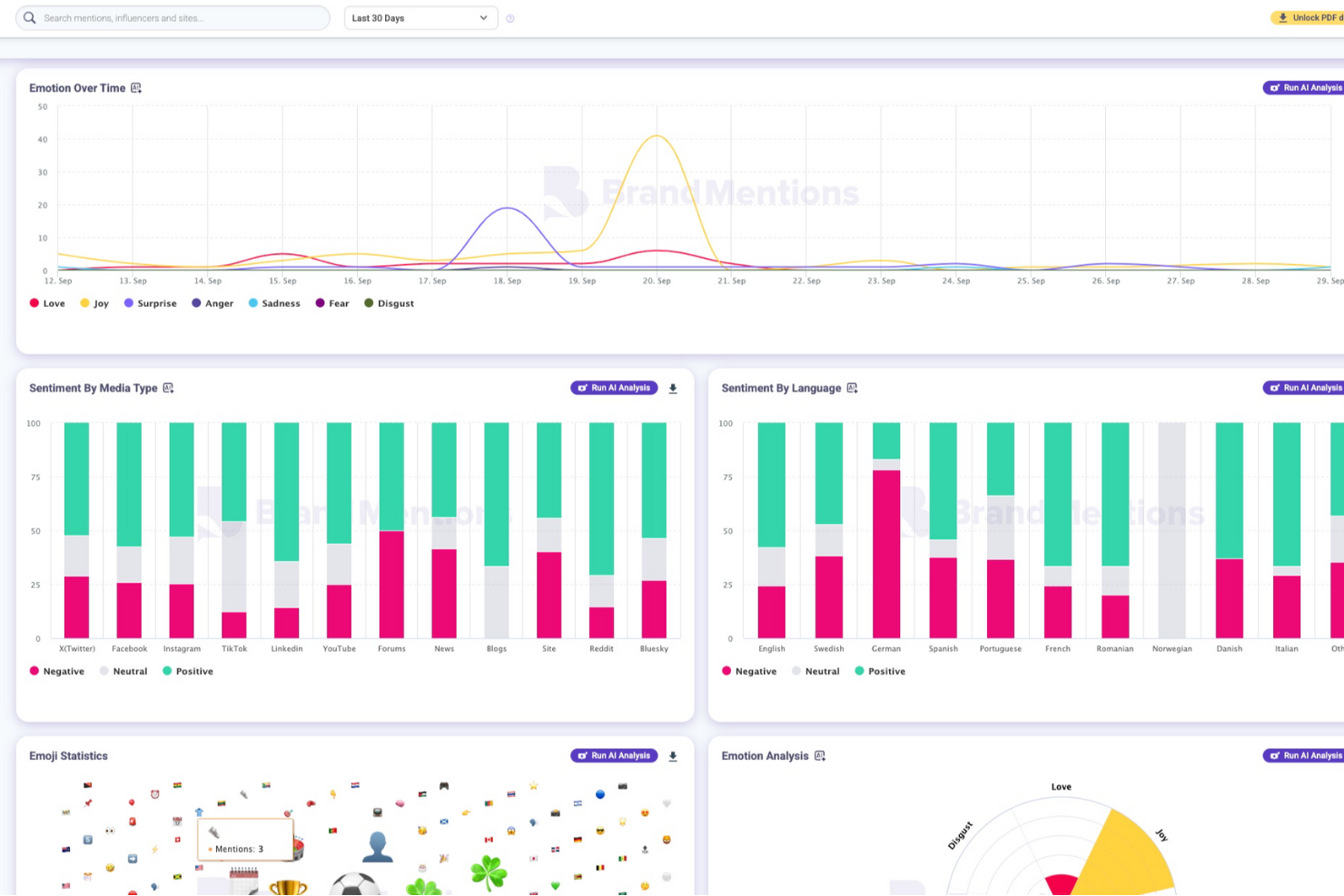Toggle Neutral in Media Type legend
Image resolution: width=1344 pixels, height=896 pixels.
tap(124, 671)
